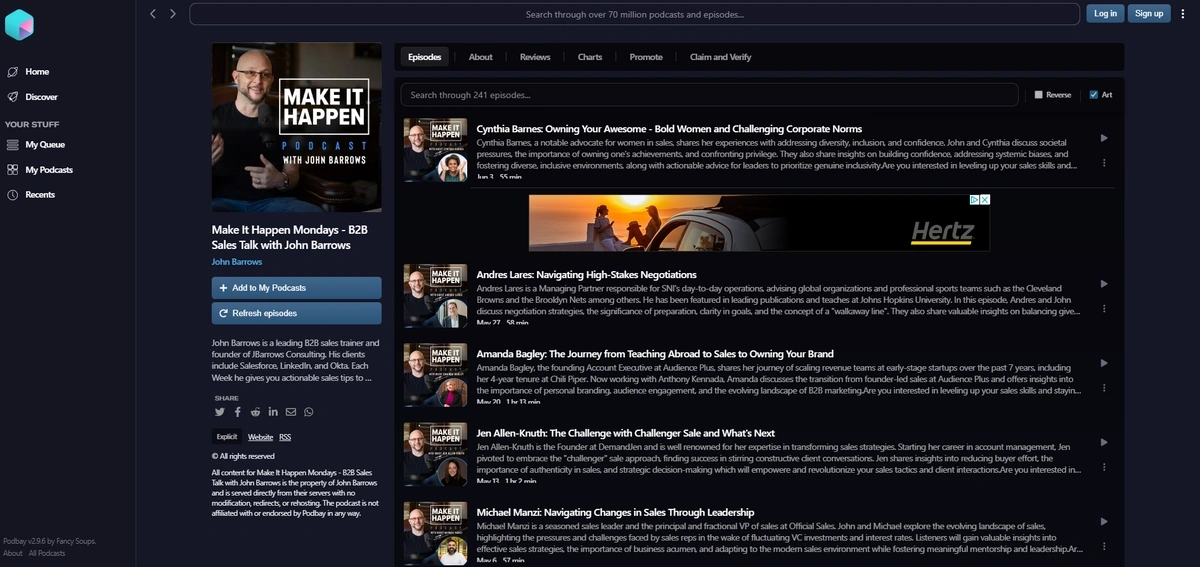1200x567 pixels.
Task: Open more options for Cynthia Barnes episode
Action: point(1104,162)
